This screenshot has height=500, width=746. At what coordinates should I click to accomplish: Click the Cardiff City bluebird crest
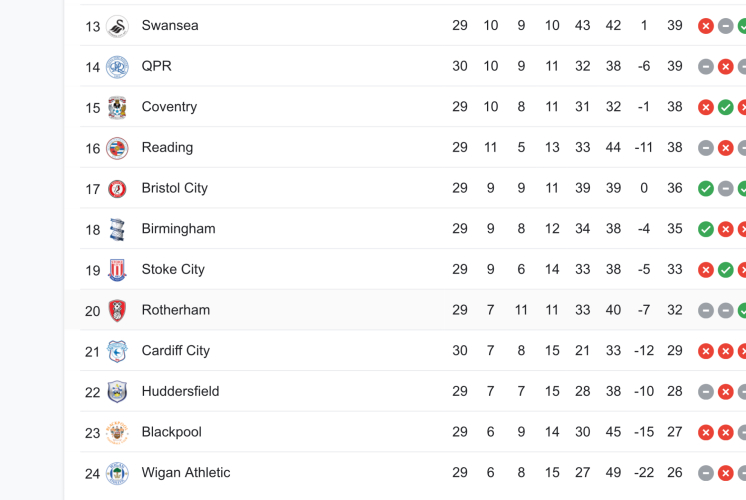[117, 351]
